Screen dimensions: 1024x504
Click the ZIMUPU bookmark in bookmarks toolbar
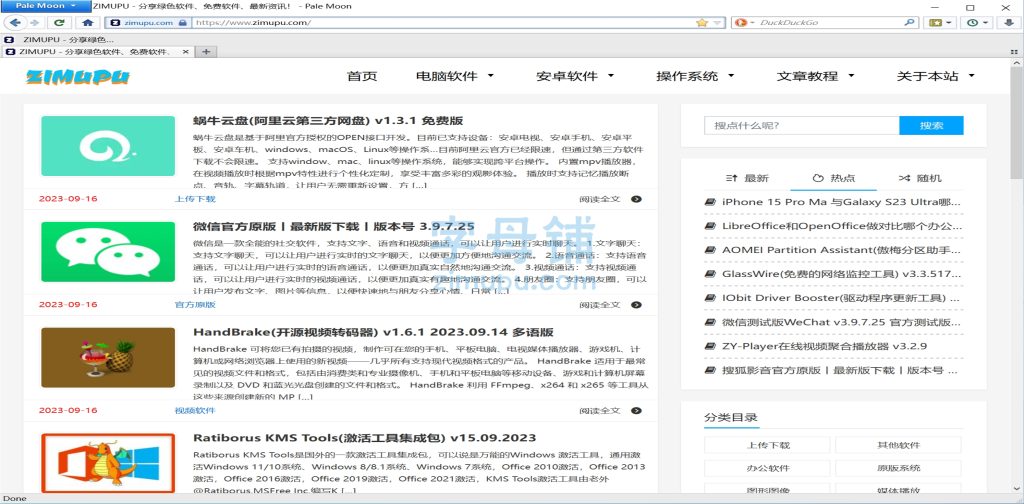60,40
